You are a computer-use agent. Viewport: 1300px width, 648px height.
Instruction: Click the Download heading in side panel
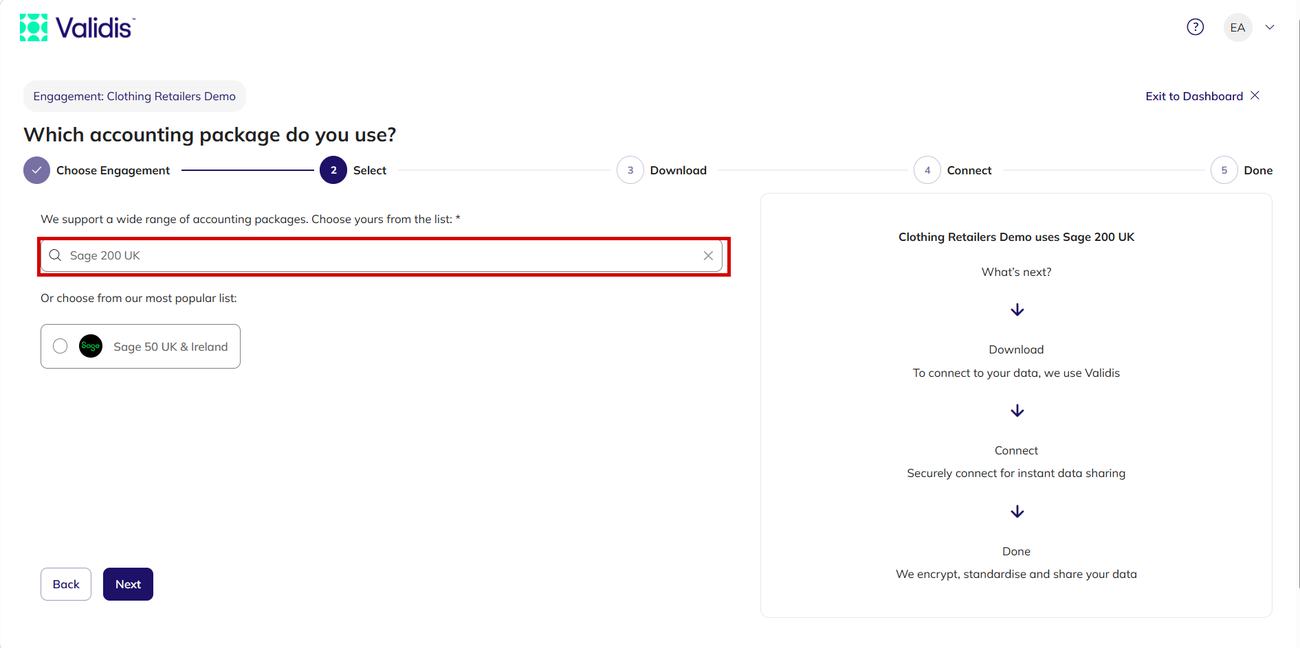click(1016, 349)
